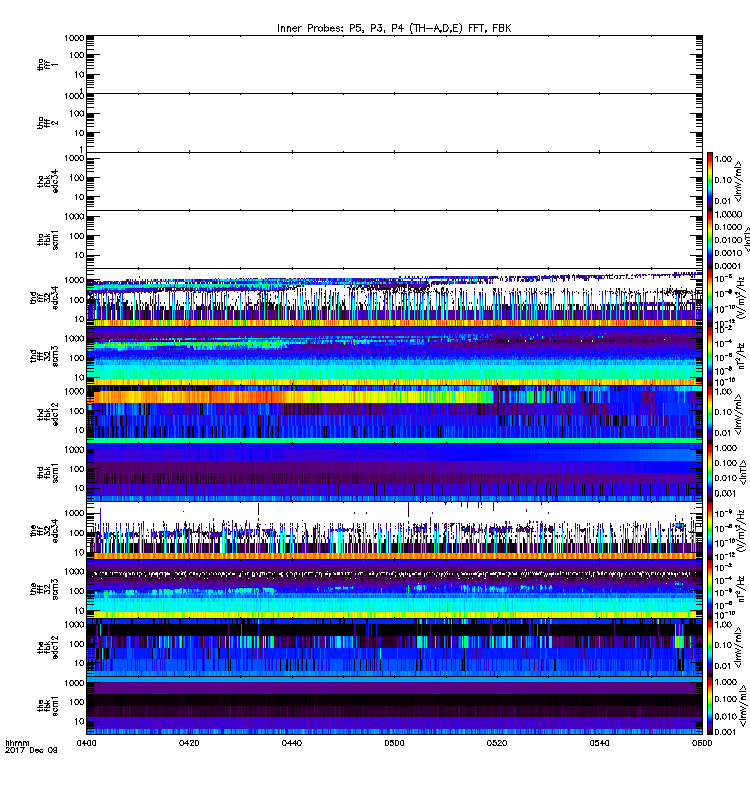Click the 'thd fff 32 scm3' spectrogram panel
This screenshot has width=750, height=800.
[x=394, y=356]
